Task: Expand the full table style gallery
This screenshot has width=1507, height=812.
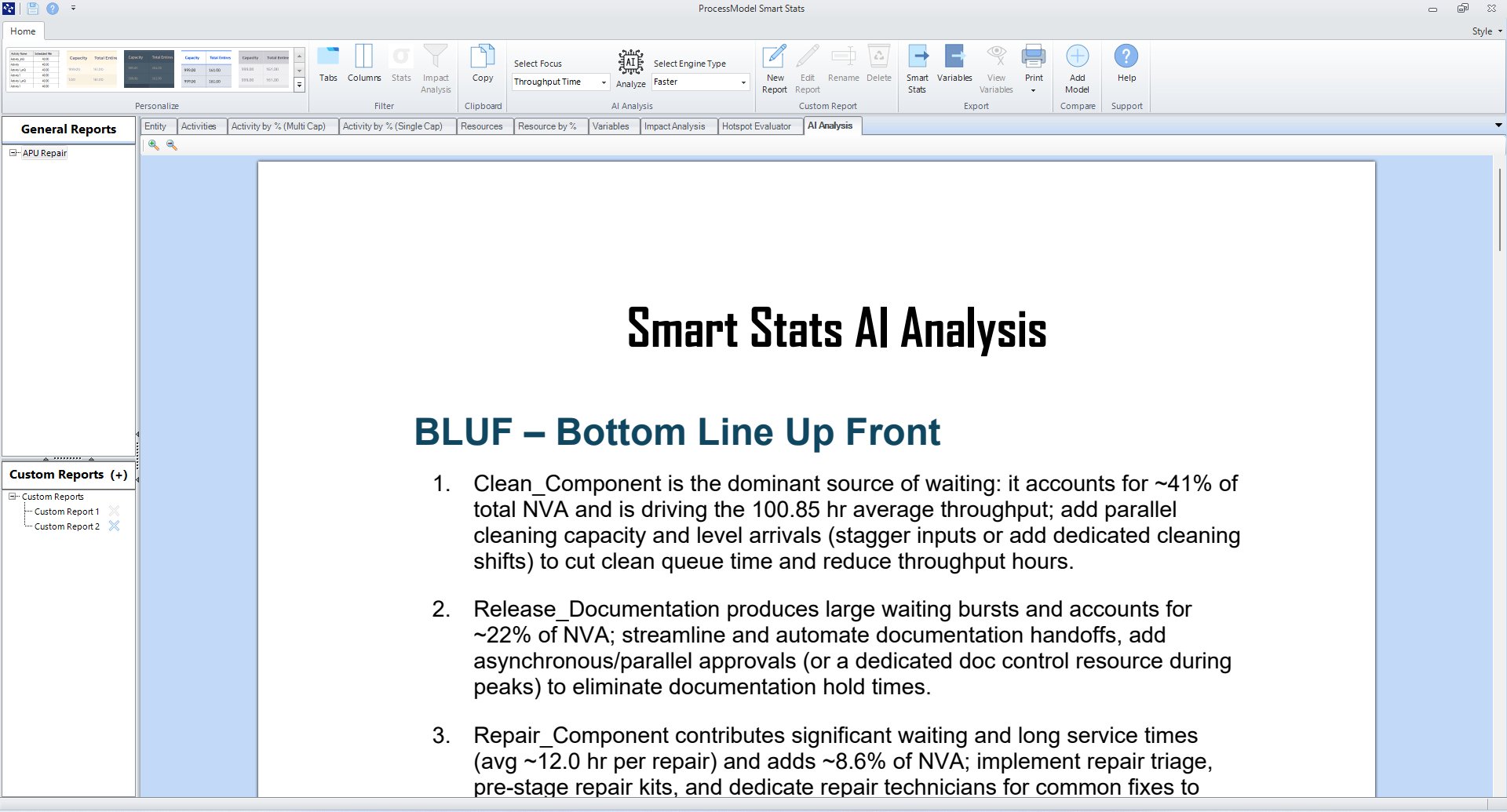Action: (299, 85)
